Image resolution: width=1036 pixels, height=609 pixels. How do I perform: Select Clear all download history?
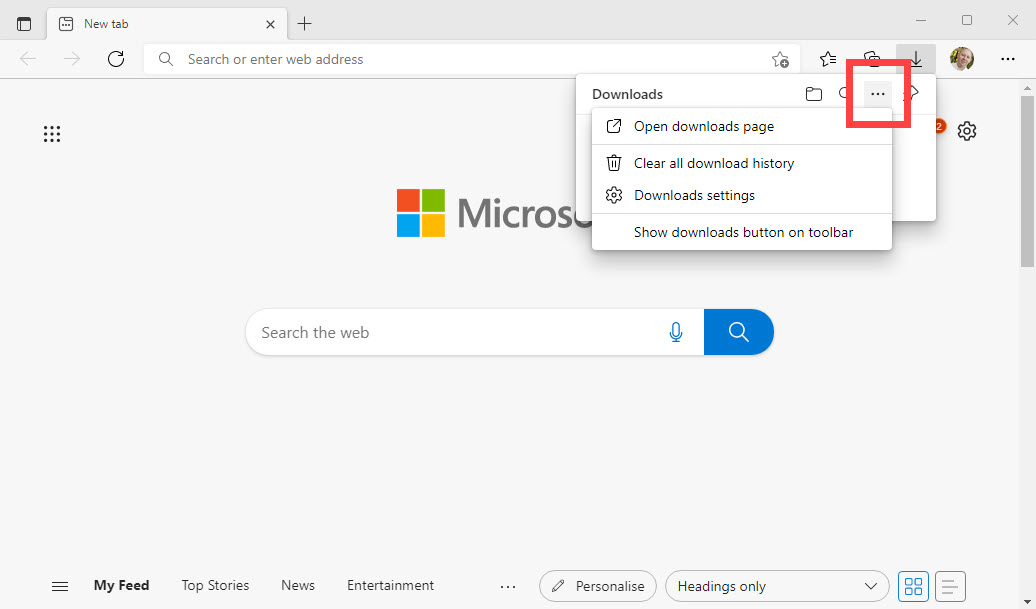click(741, 163)
